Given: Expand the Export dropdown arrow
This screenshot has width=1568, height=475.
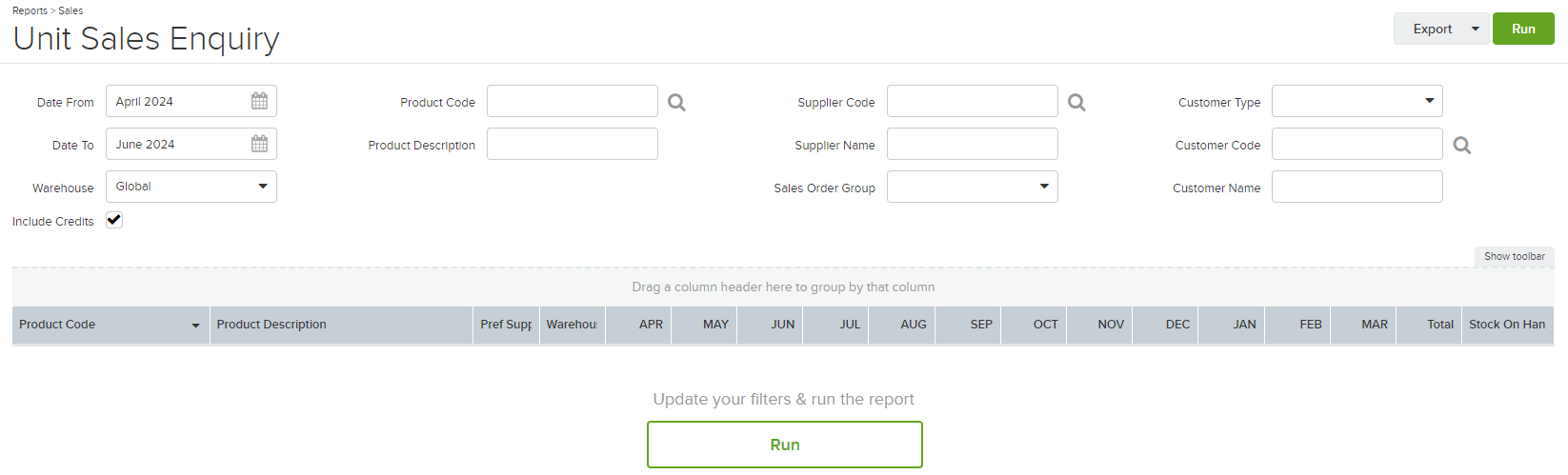Looking at the screenshot, I should 1476,29.
